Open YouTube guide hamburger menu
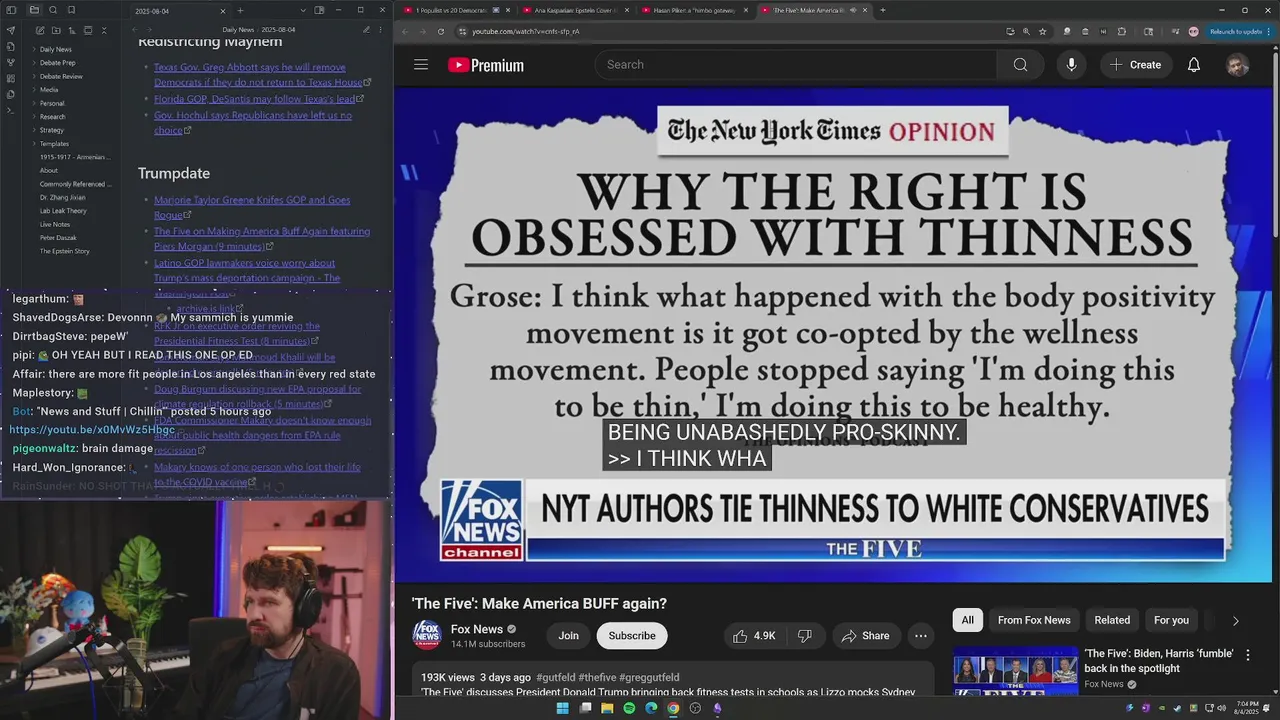 pos(421,65)
